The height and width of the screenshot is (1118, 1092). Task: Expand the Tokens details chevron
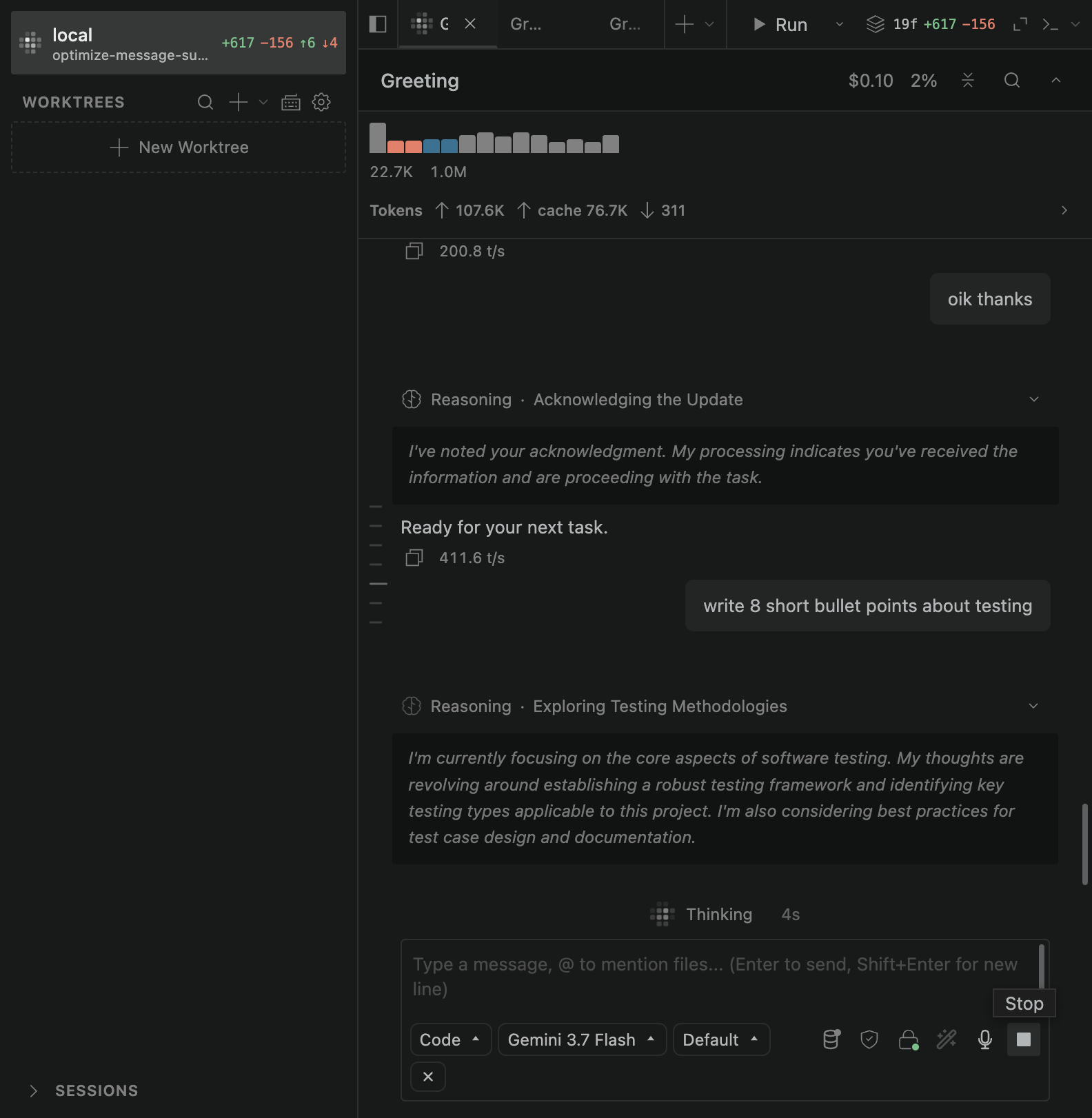(x=1064, y=210)
